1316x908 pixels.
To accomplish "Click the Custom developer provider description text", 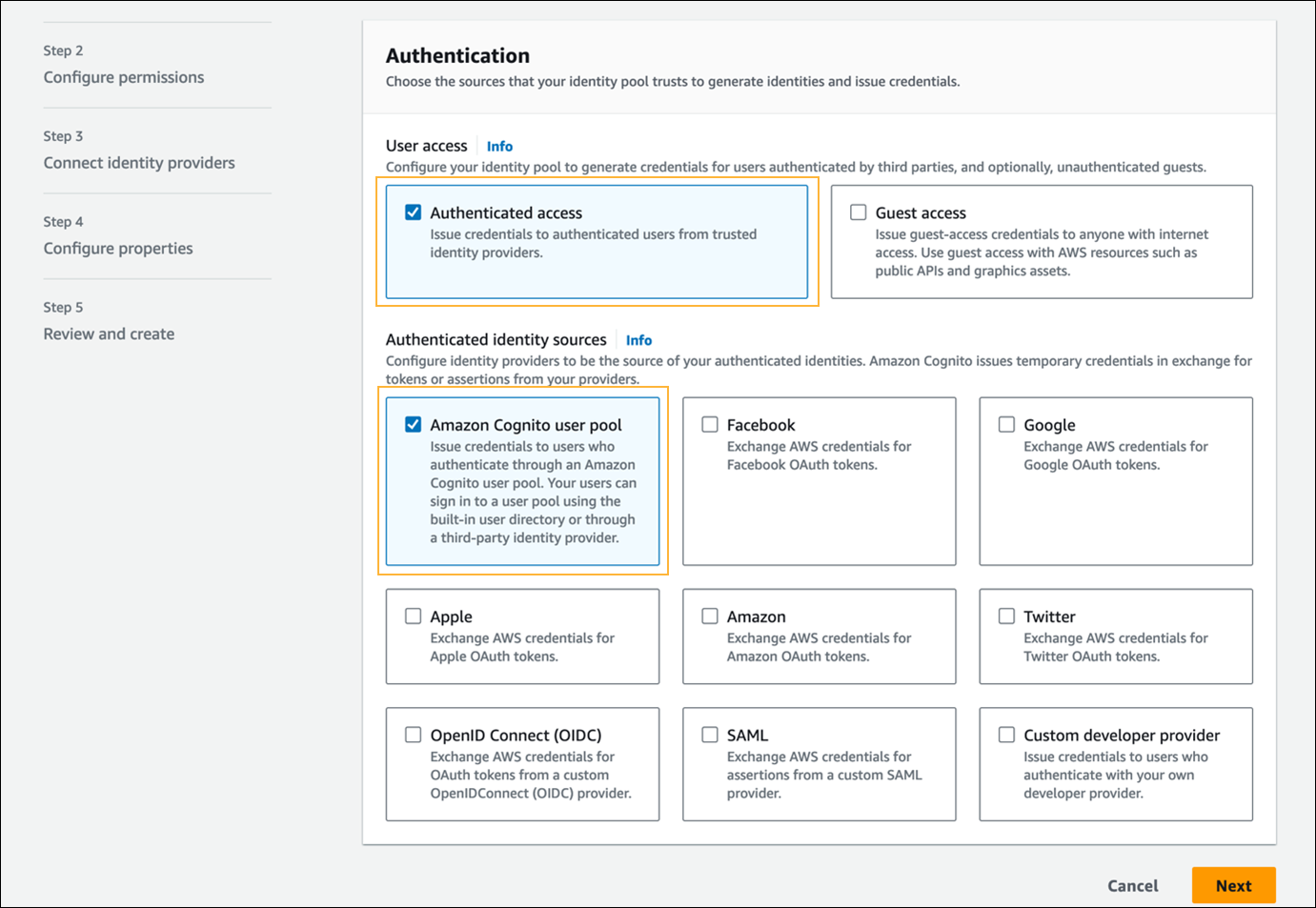I will coord(1115,775).
